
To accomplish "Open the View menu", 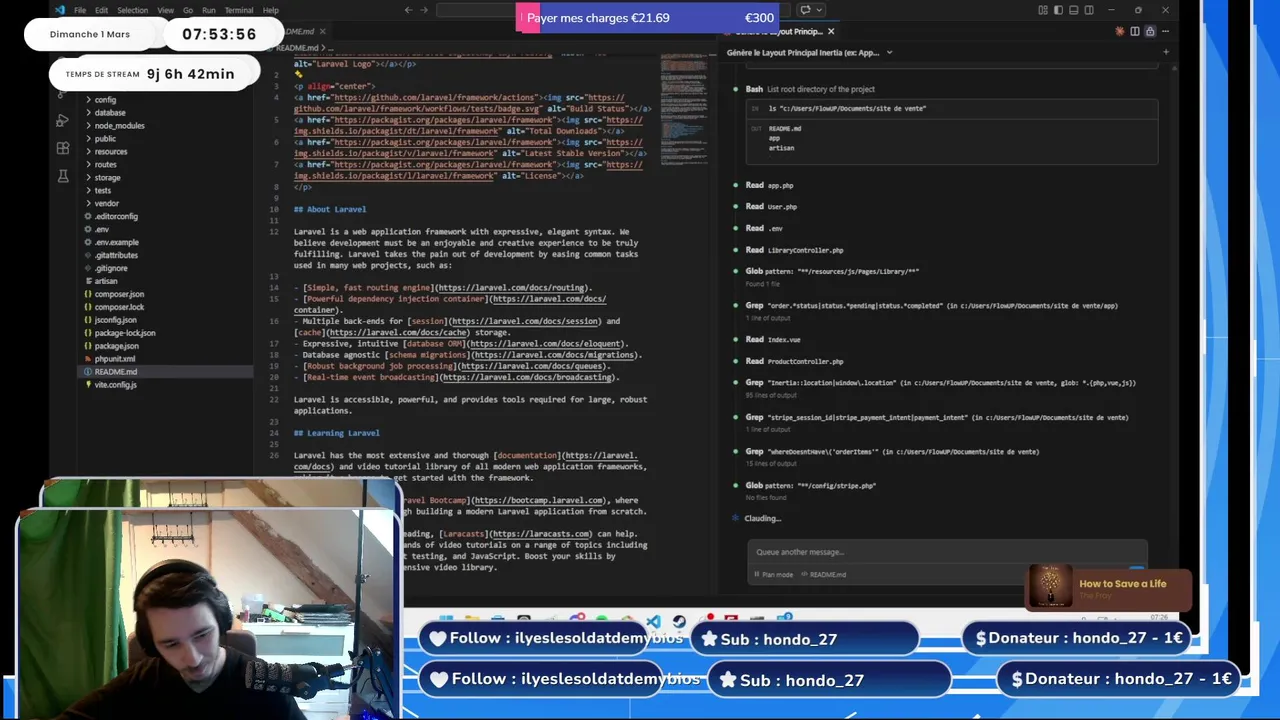I will (165, 10).
